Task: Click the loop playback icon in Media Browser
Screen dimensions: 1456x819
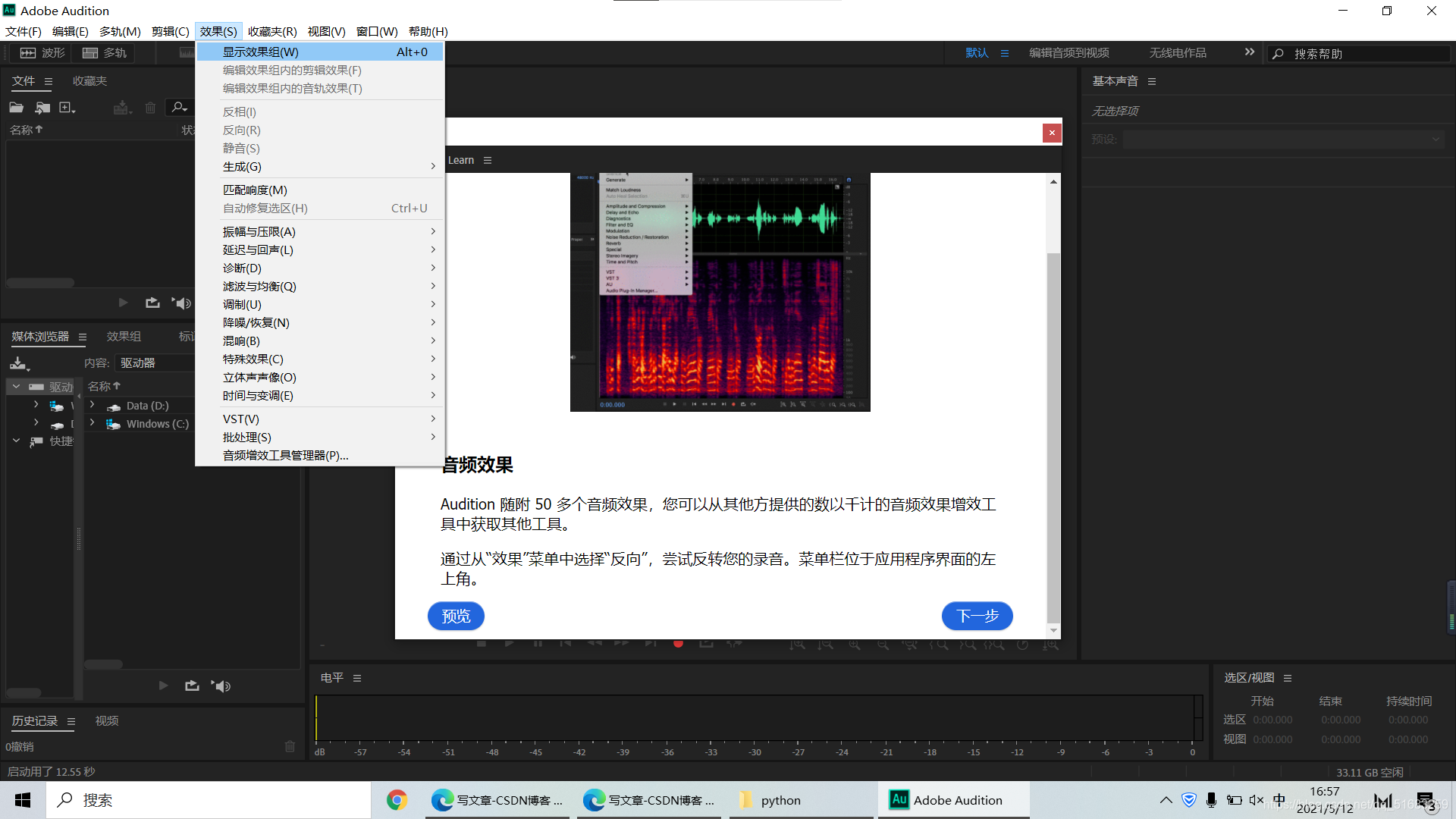Action: 192,686
